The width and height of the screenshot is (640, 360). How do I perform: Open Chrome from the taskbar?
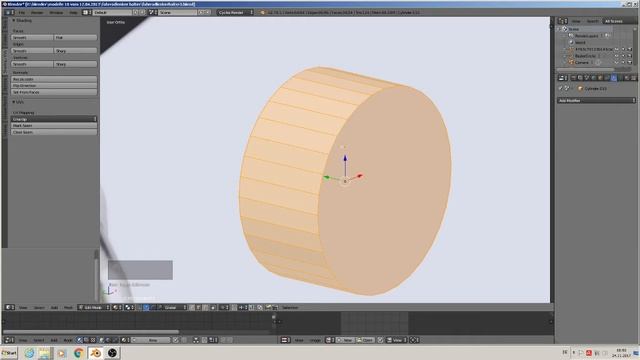pos(78,353)
